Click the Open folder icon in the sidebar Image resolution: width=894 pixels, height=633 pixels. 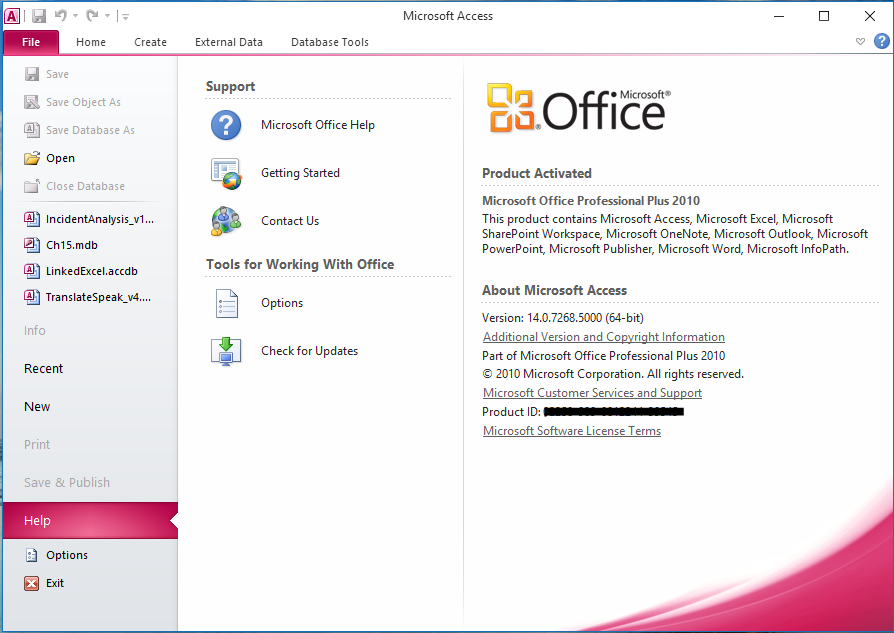tap(32, 158)
